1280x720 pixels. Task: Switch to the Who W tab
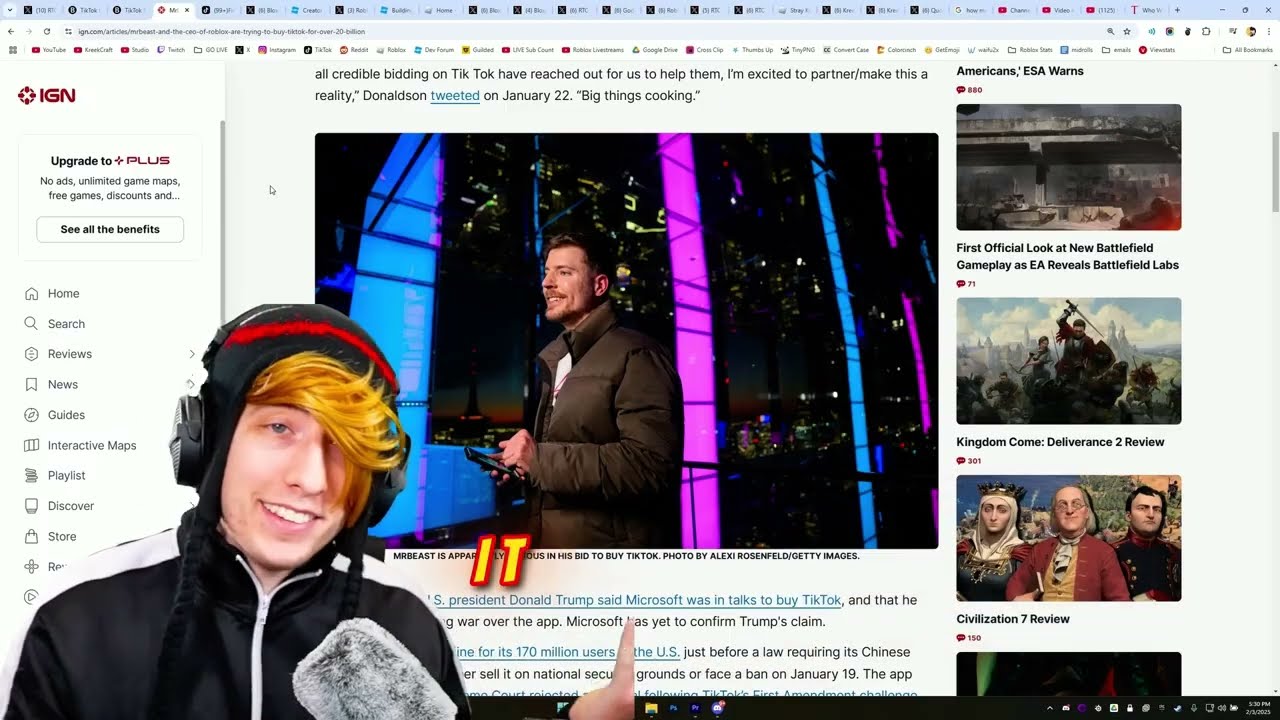(x=1148, y=10)
